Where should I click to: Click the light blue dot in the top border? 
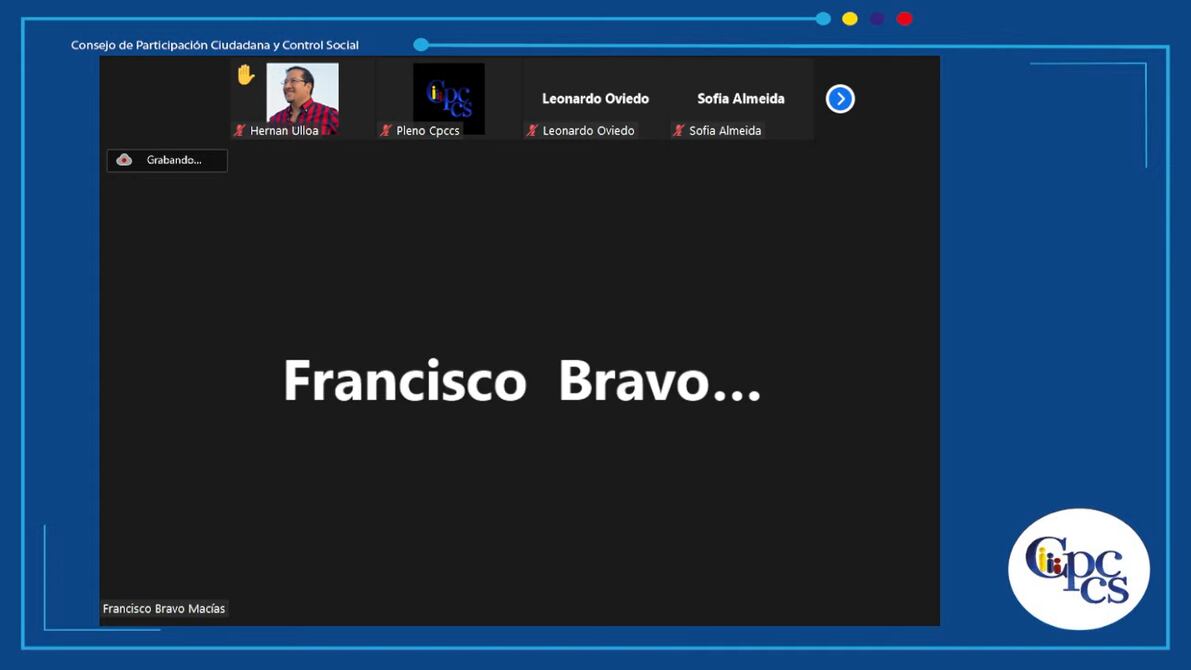(x=823, y=19)
